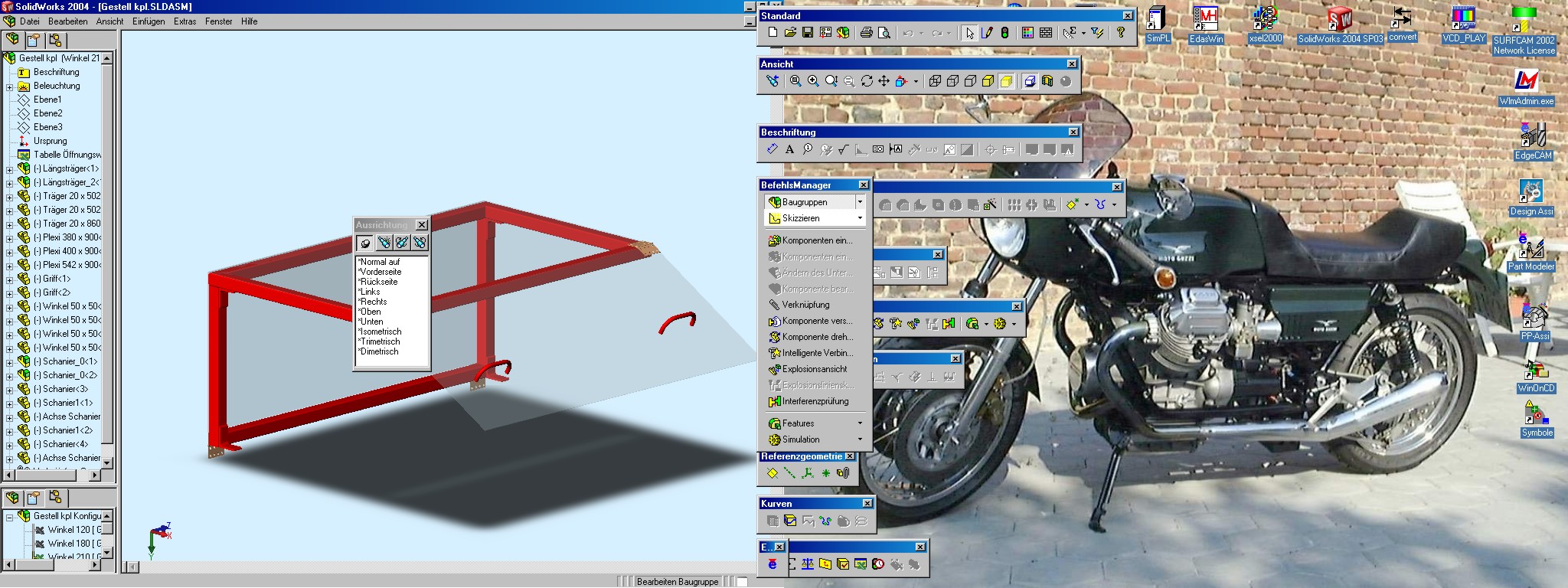Open a file with the Standard toolbar folder icon
The height and width of the screenshot is (588, 1568).
tap(790, 32)
